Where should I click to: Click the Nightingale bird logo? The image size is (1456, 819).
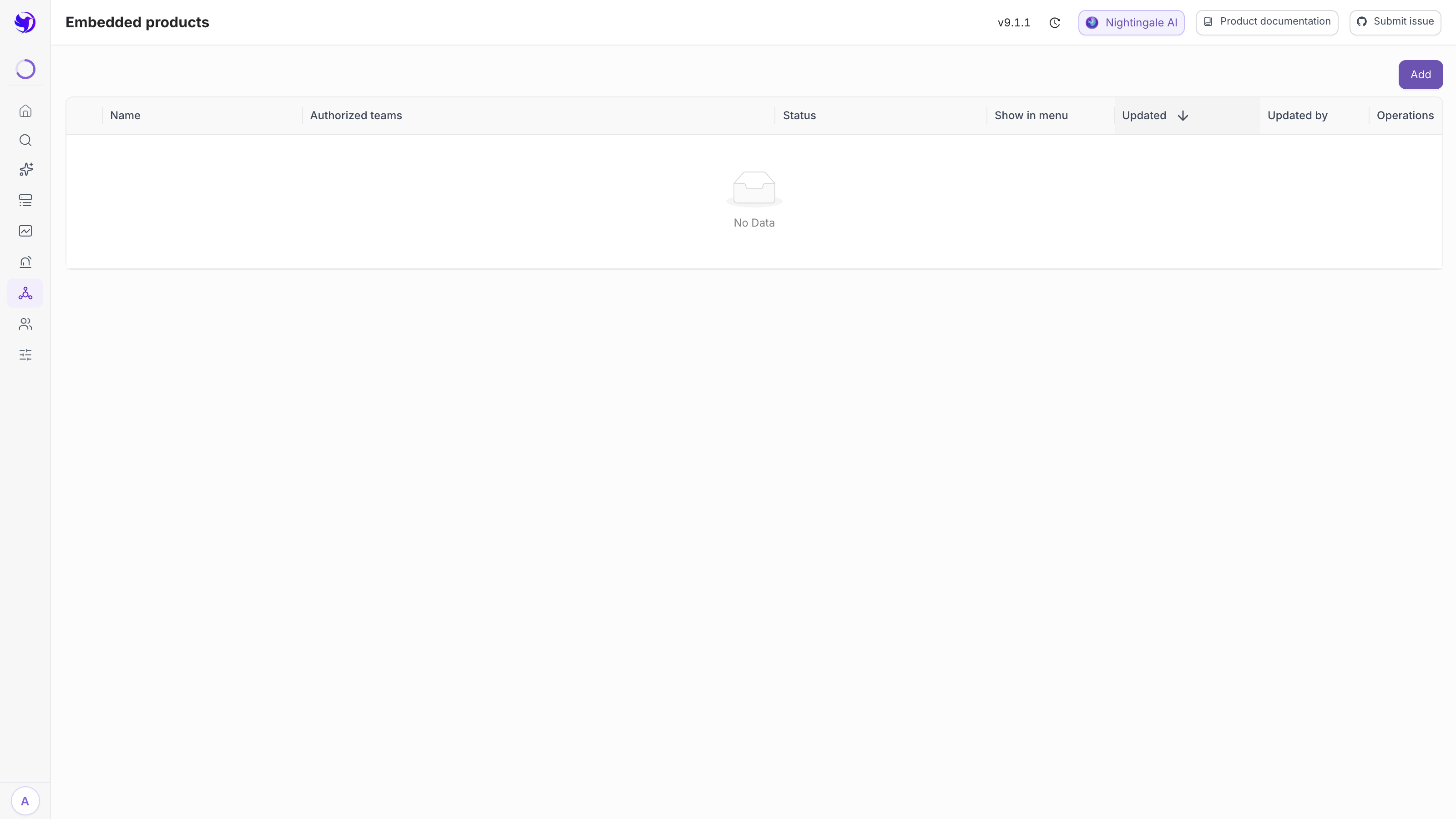point(25,23)
